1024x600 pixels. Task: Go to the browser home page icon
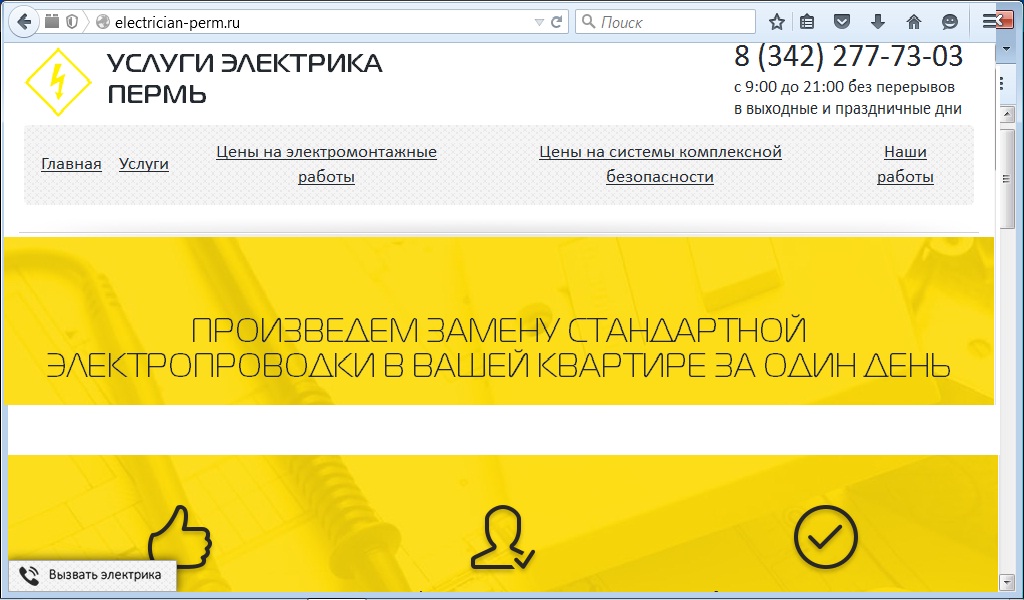pyautogui.click(x=913, y=21)
